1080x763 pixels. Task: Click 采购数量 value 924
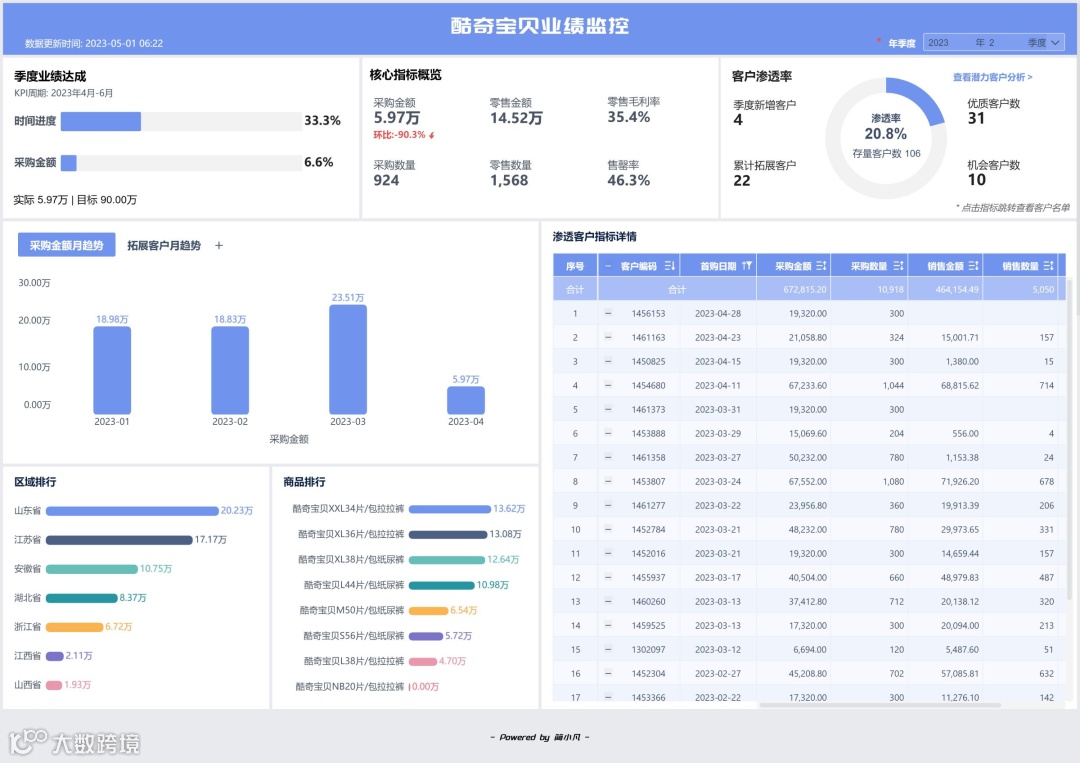(386, 180)
